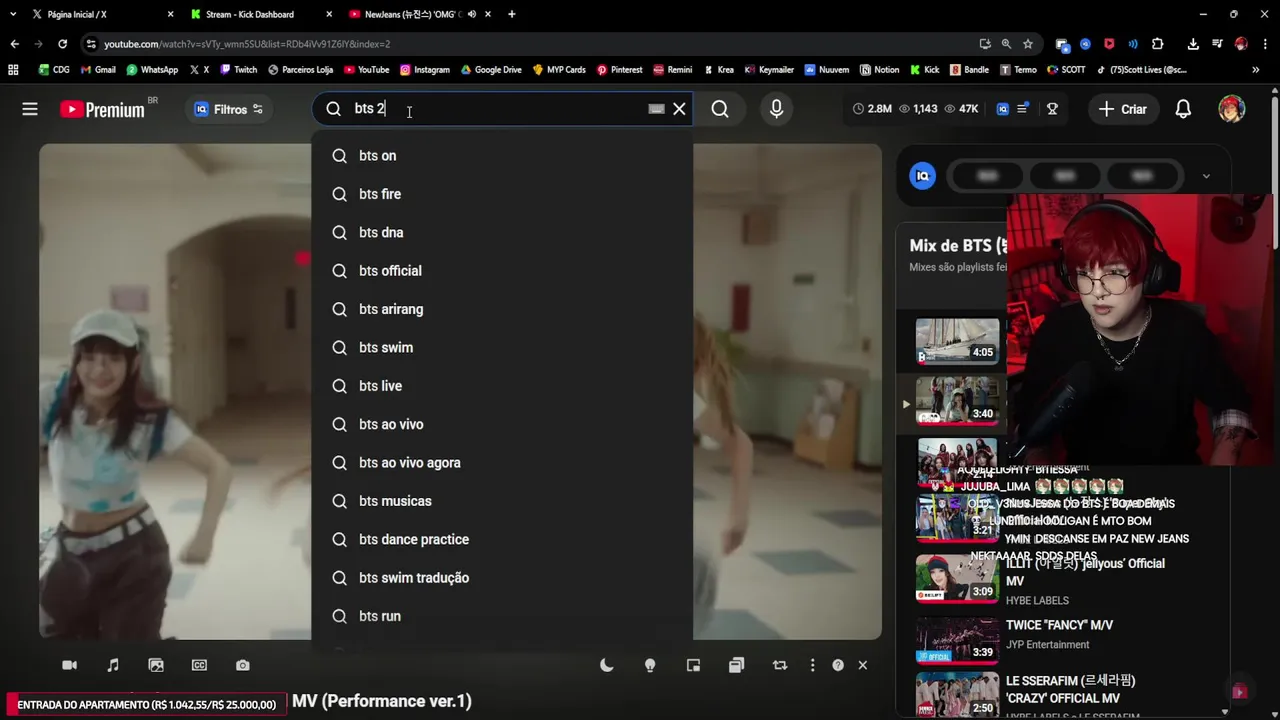Open the 4:05 playlist video thumbnail
1280x720 pixels.
click(957, 340)
